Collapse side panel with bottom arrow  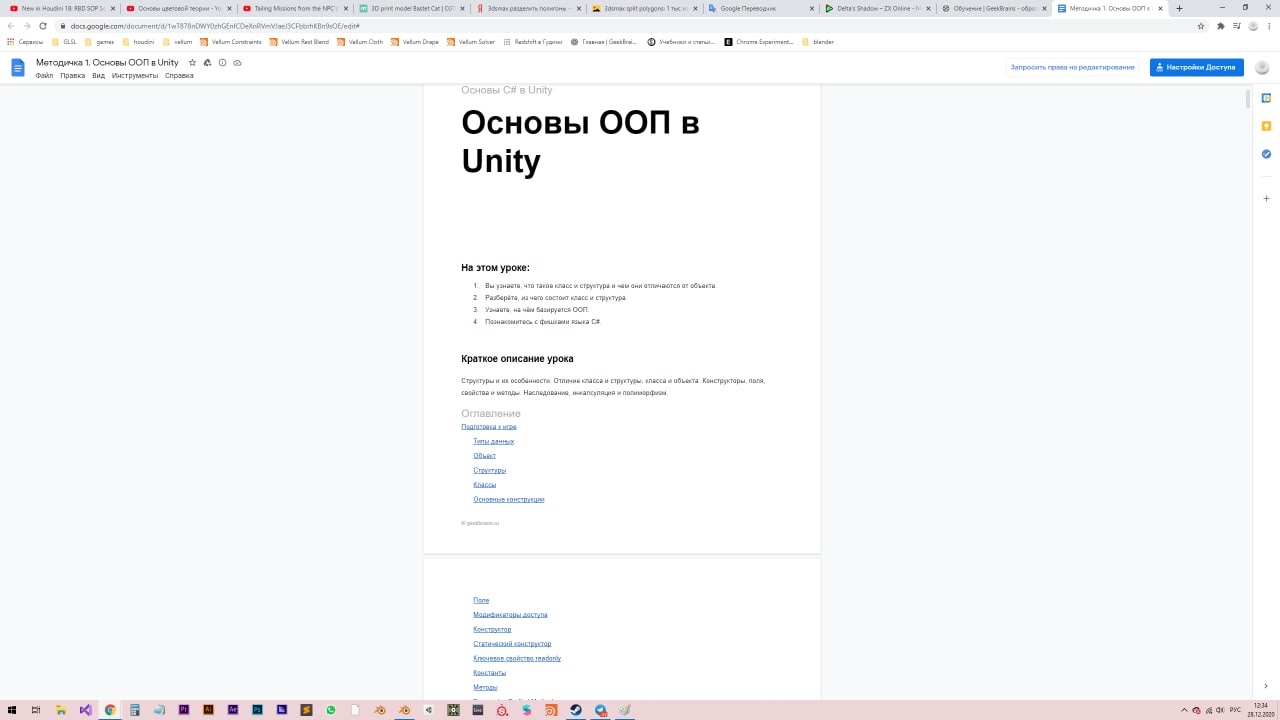point(1266,686)
